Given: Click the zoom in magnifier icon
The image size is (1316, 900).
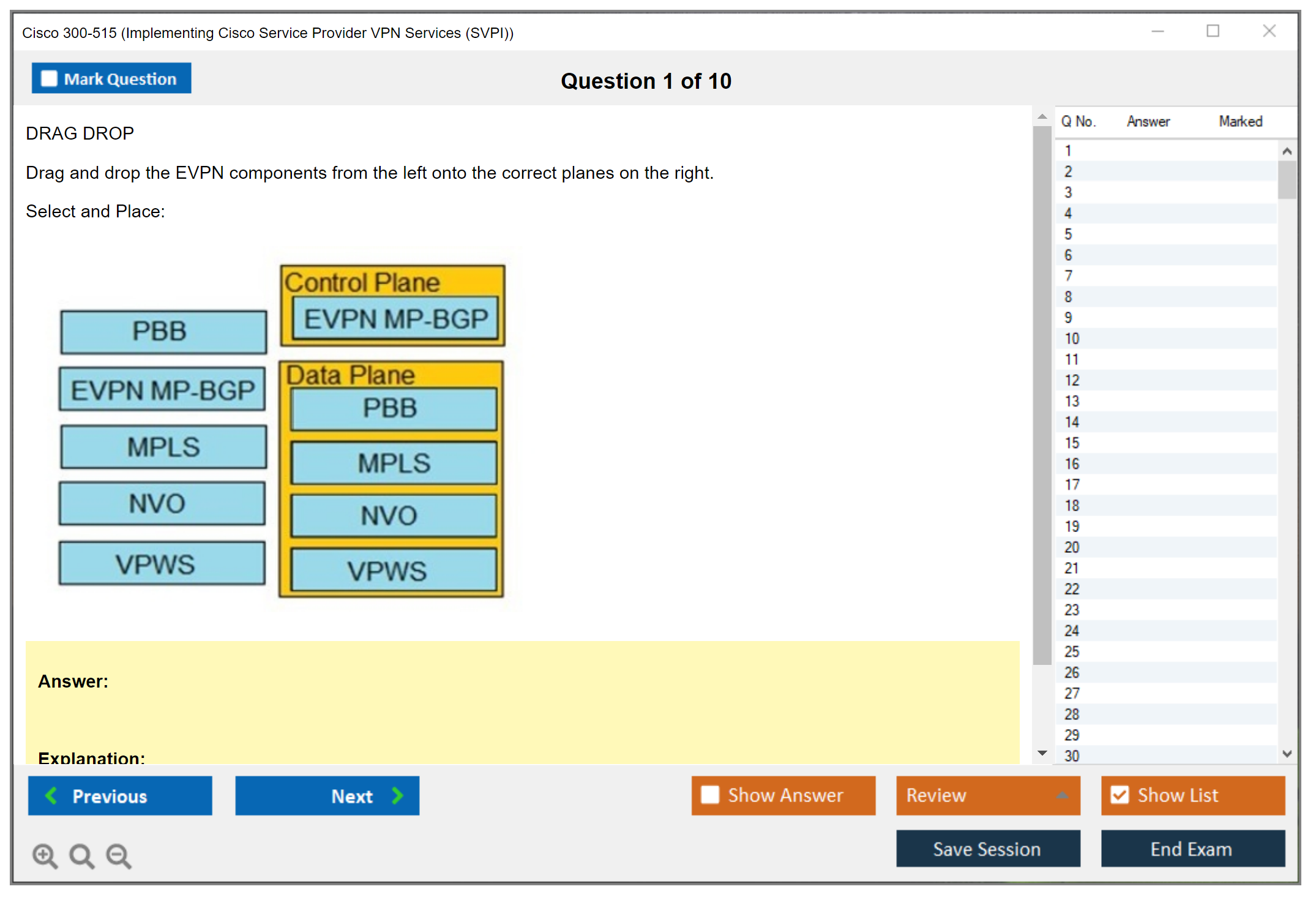Looking at the screenshot, I should tap(45, 855).
